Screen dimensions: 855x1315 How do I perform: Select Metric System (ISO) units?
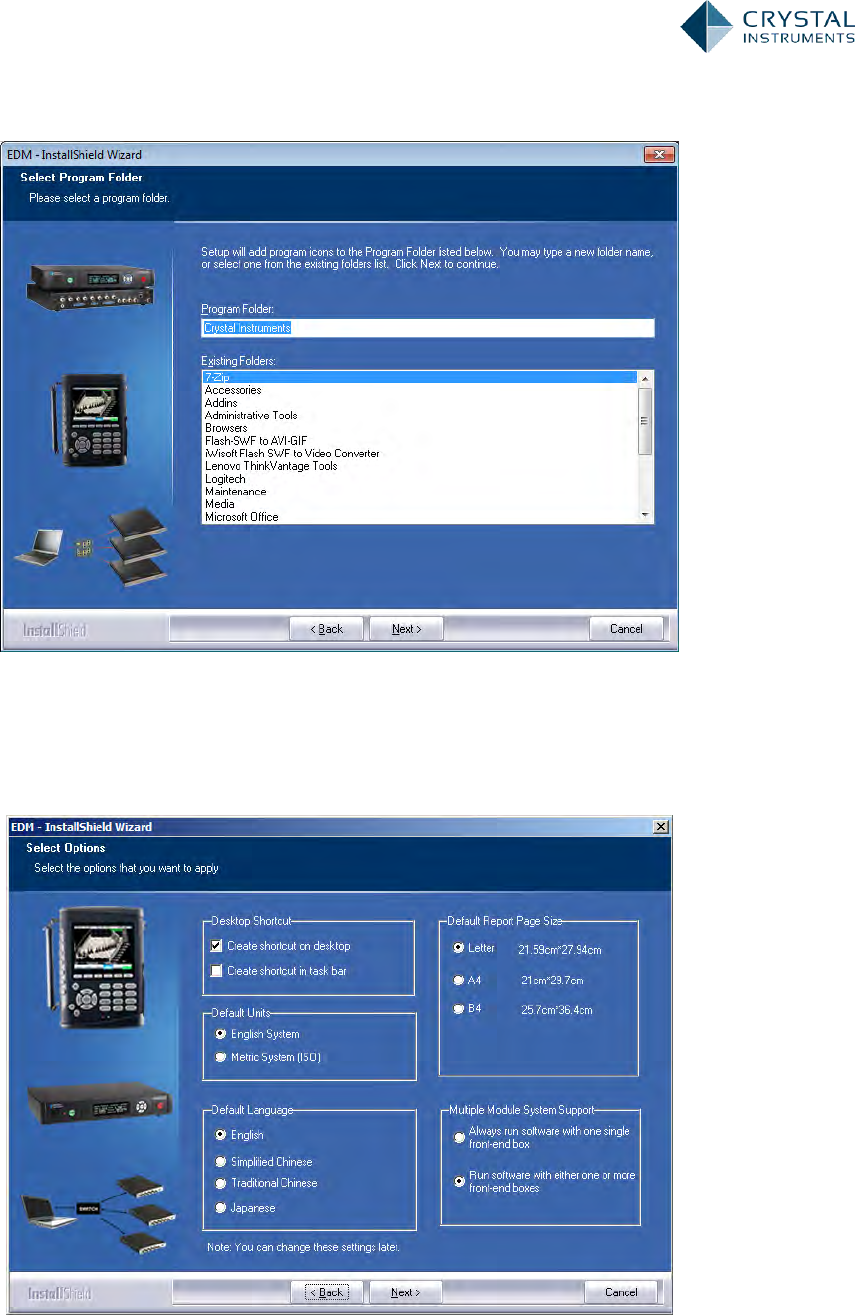(219, 1057)
